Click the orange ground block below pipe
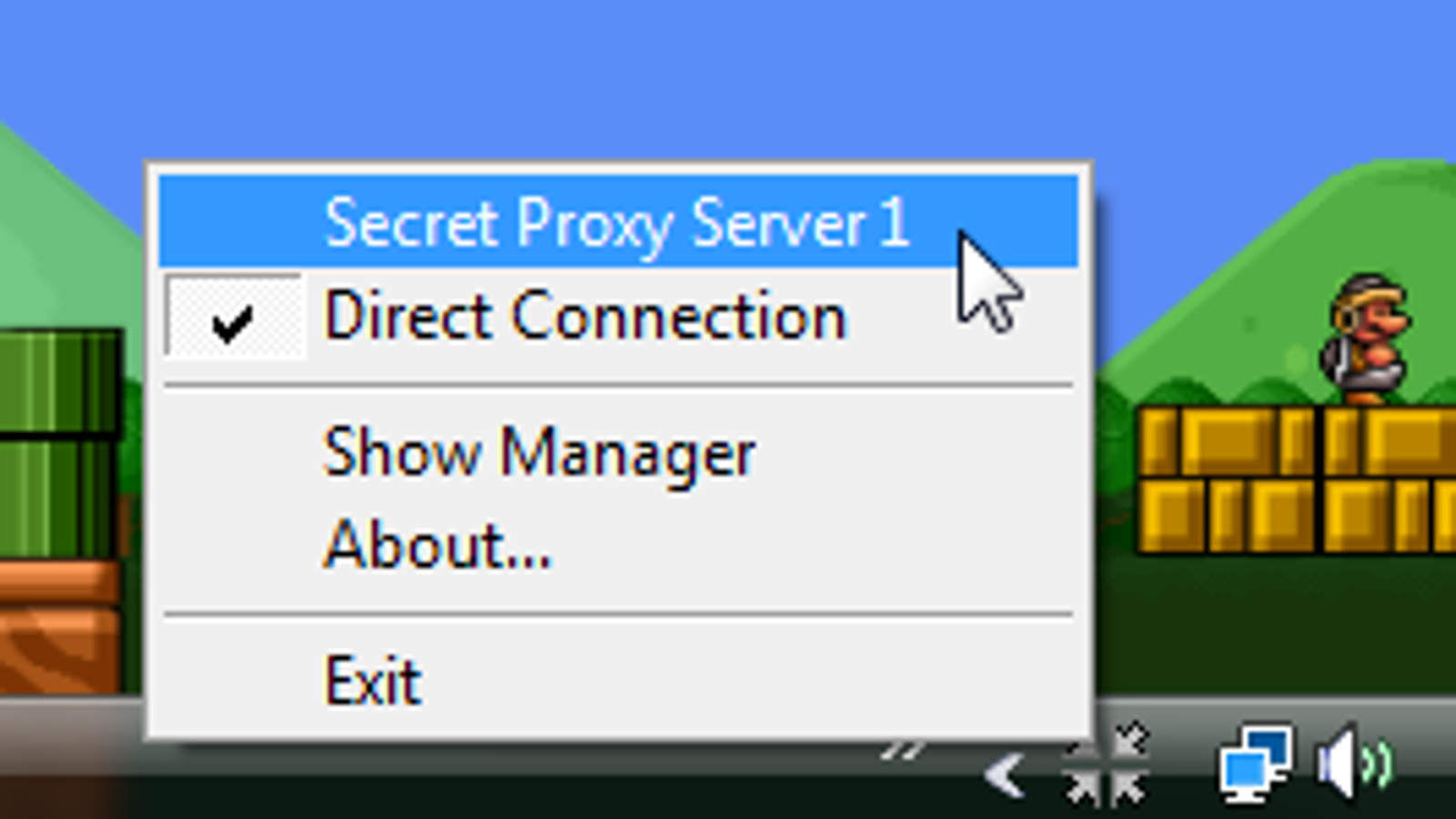 (60, 628)
